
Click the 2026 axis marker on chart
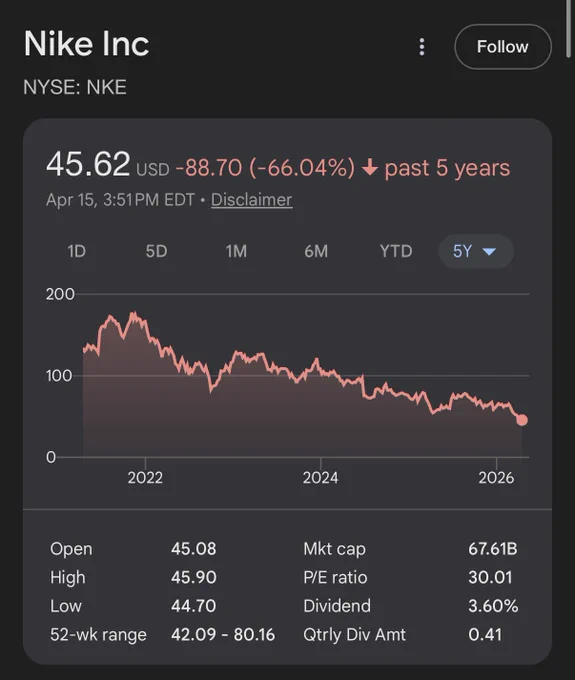click(496, 477)
